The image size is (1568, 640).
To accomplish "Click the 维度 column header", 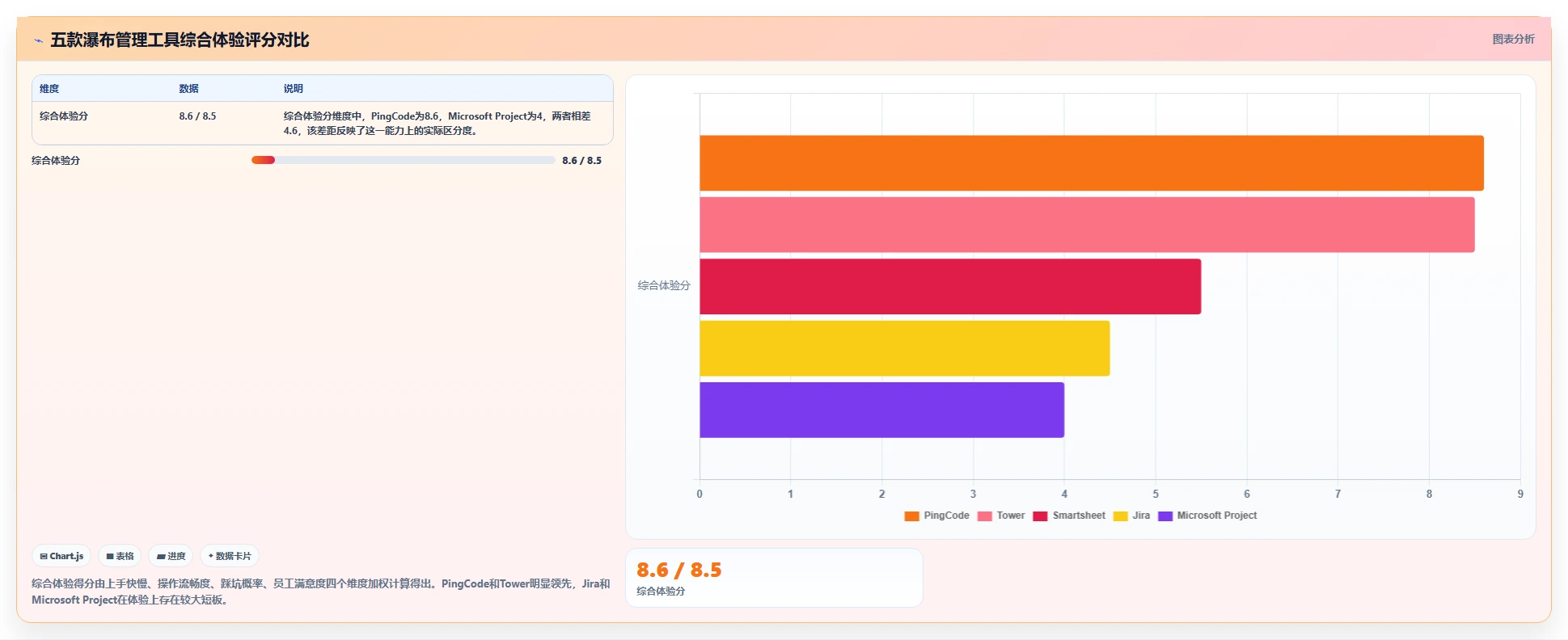I will click(49, 89).
